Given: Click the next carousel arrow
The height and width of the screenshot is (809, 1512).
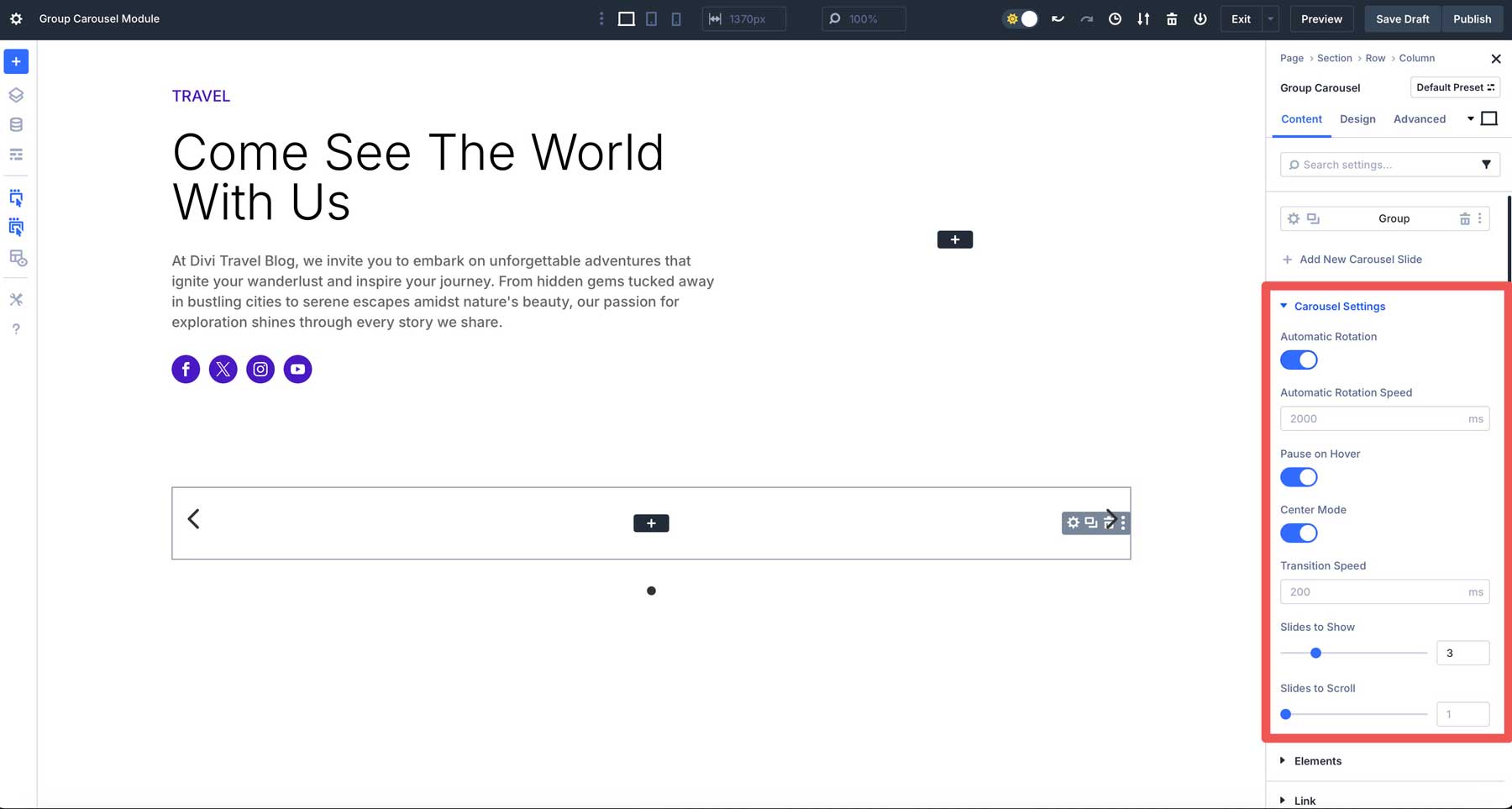Looking at the screenshot, I should click(1110, 519).
